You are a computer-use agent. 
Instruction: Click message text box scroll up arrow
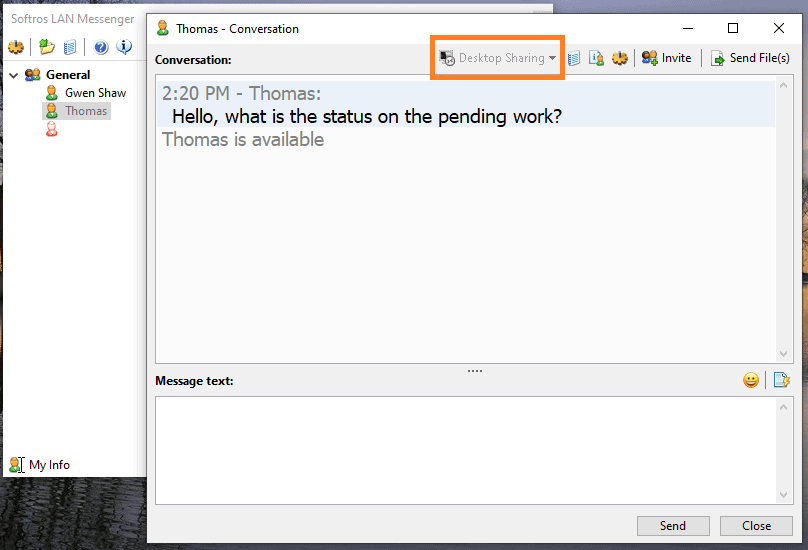pyautogui.click(x=784, y=407)
